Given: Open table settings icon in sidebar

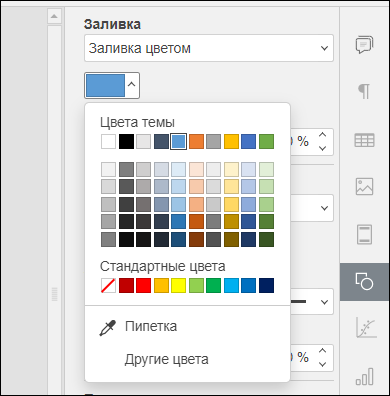Looking at the screenshot, I should [364, 140].
